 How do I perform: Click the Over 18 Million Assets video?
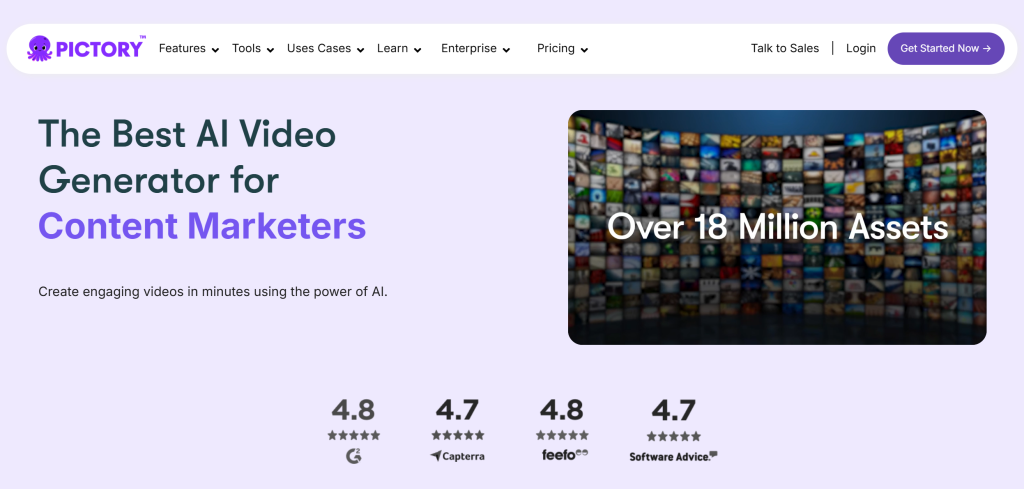pos(777,227)
